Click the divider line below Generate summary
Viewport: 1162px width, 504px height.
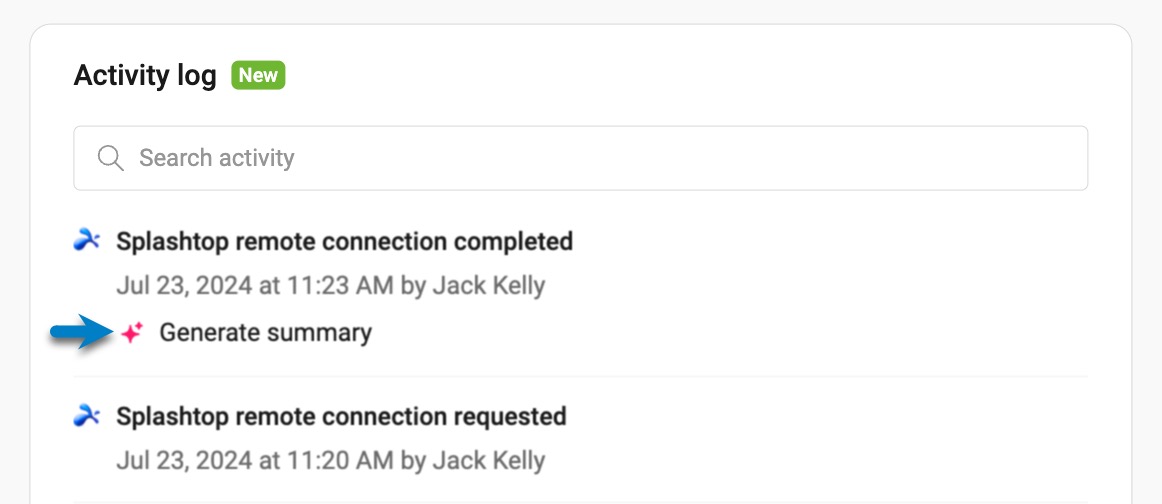coord(580,377)
